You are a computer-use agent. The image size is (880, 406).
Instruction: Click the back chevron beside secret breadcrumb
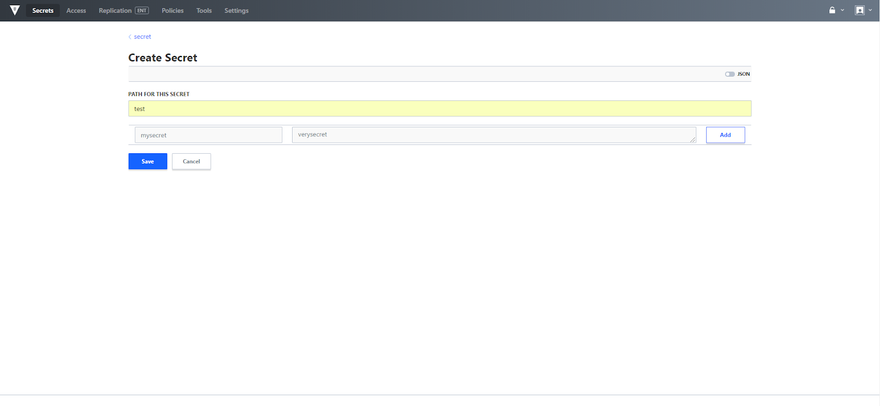(x=130, y=37)
